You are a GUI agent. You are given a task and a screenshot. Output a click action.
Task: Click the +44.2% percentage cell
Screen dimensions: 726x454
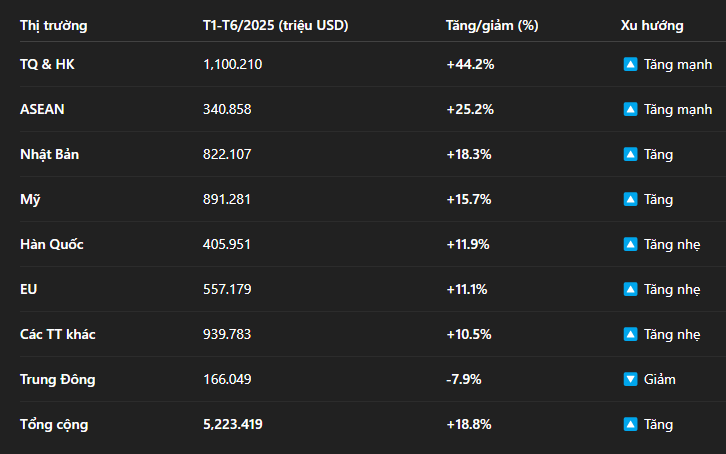click(x=470, y=64)
